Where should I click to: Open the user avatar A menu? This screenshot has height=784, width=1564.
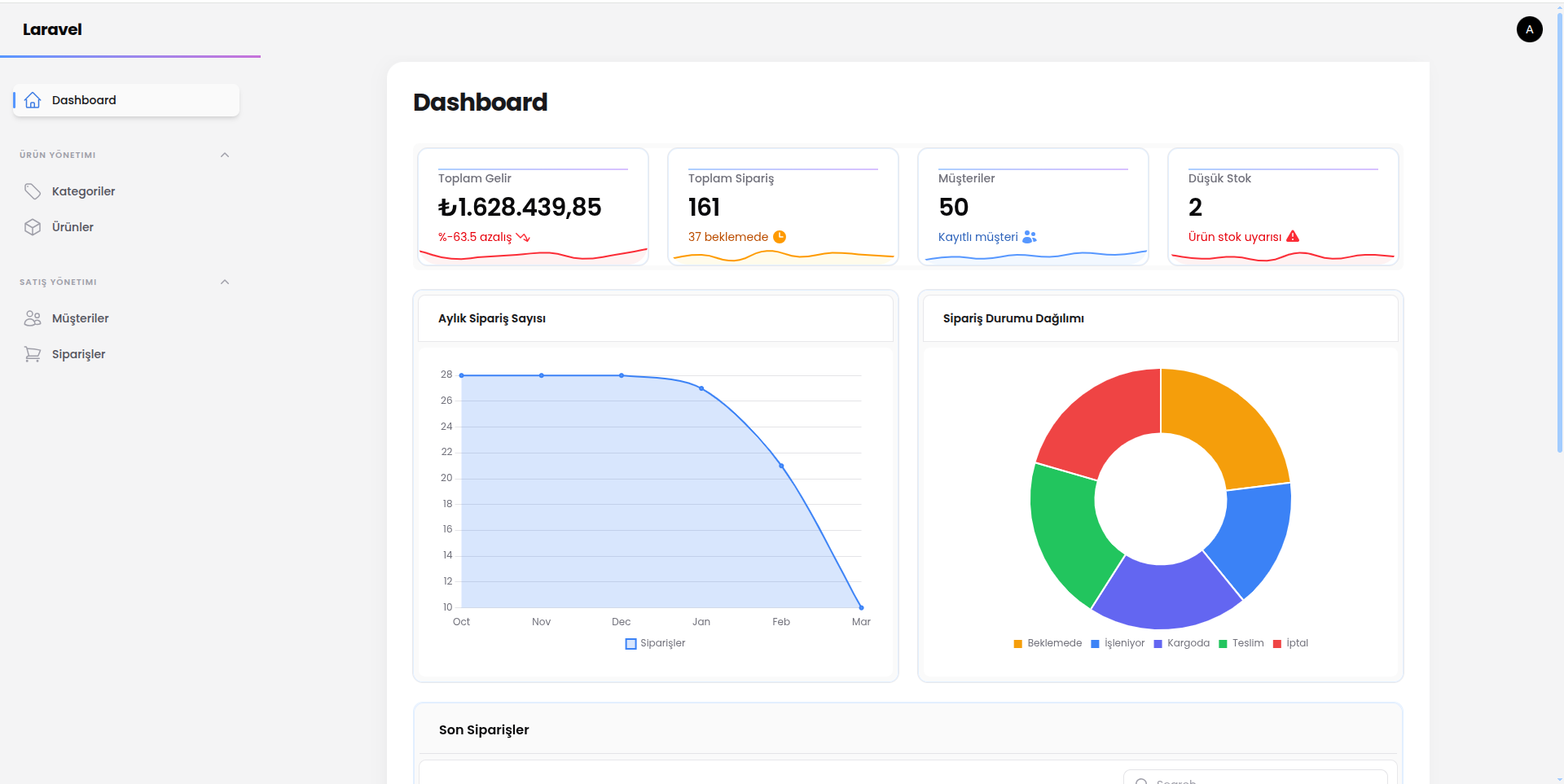[x=1529, y=29]
